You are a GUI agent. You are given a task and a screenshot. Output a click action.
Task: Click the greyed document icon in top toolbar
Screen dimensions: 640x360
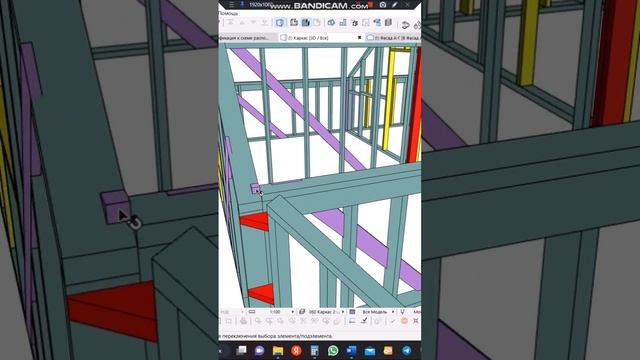[x=317, y=22]
